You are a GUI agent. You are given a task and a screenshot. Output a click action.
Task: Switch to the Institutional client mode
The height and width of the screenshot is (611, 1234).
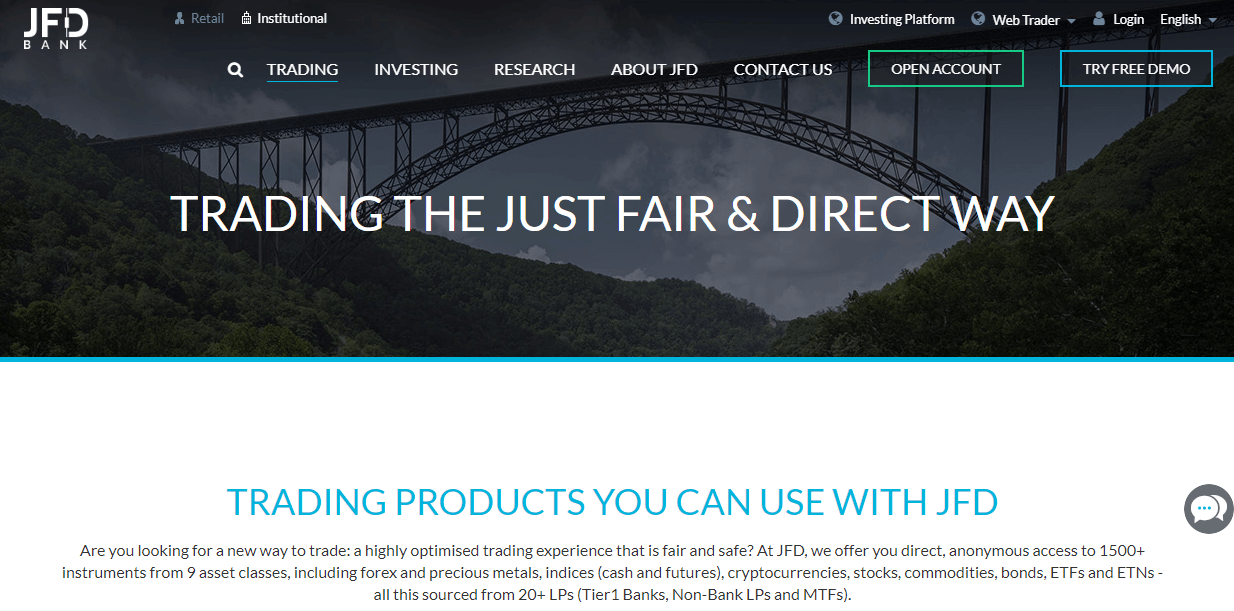pos(292,18)
